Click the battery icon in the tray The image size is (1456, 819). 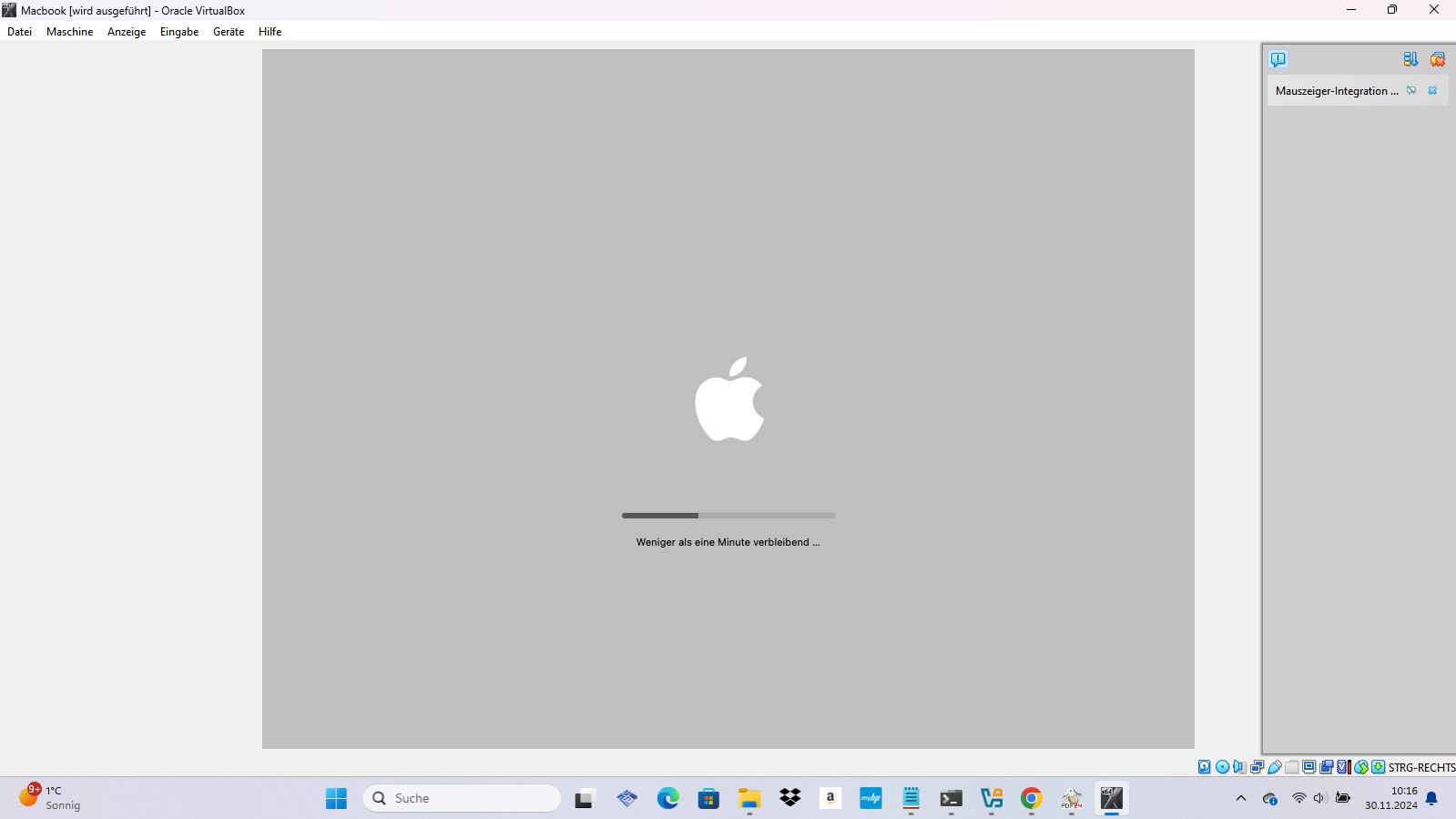1342,798
